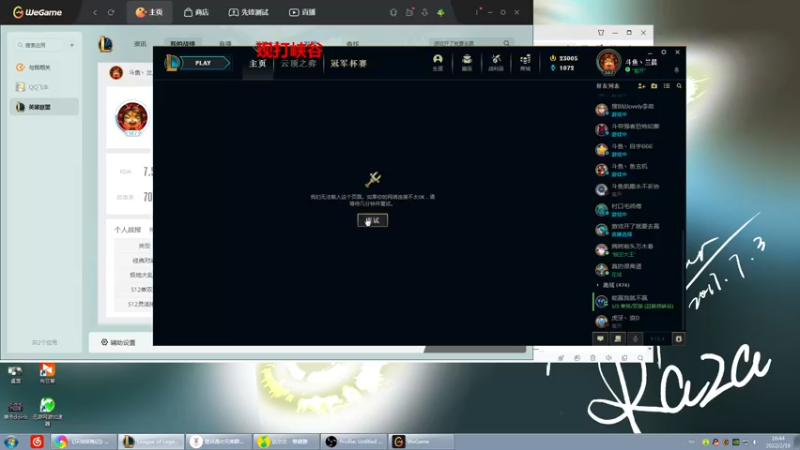This screenshot has height=450, width=800.
Task: Open the downloads arrow icon in WeGame title bar
Action: pyautogui.click(x=424, y=12)
